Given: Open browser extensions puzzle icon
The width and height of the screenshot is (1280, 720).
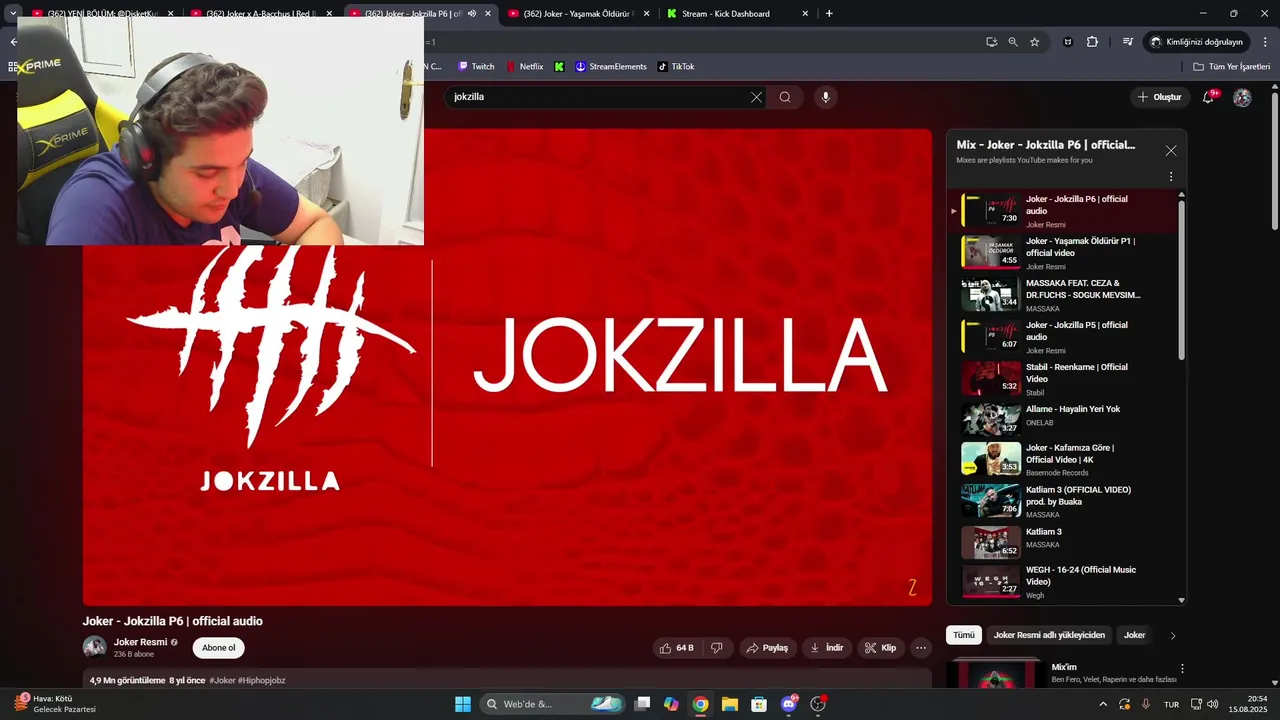Looking at the screenshot, I should (1092, 42).
